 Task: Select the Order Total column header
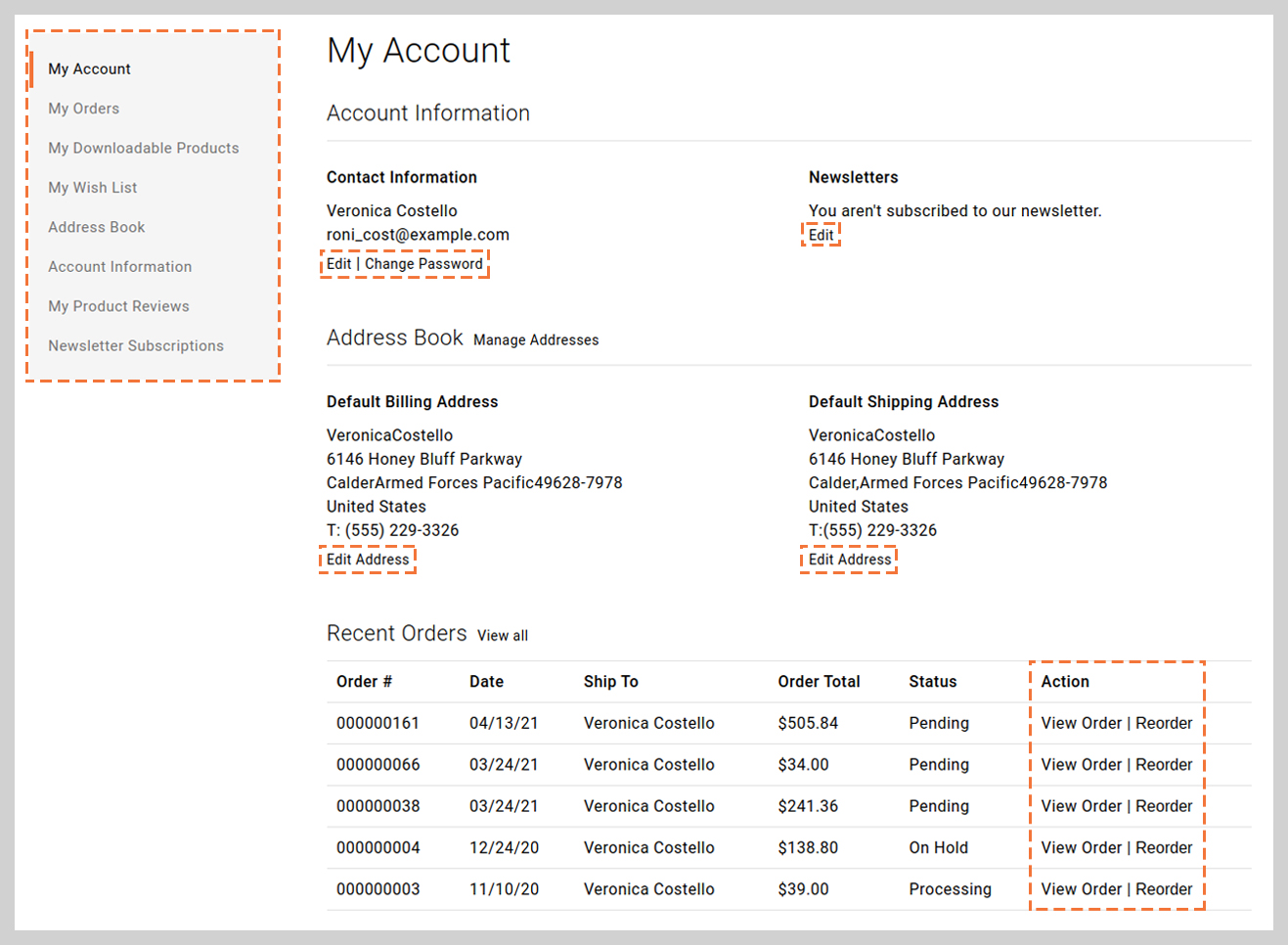(820, 682)
